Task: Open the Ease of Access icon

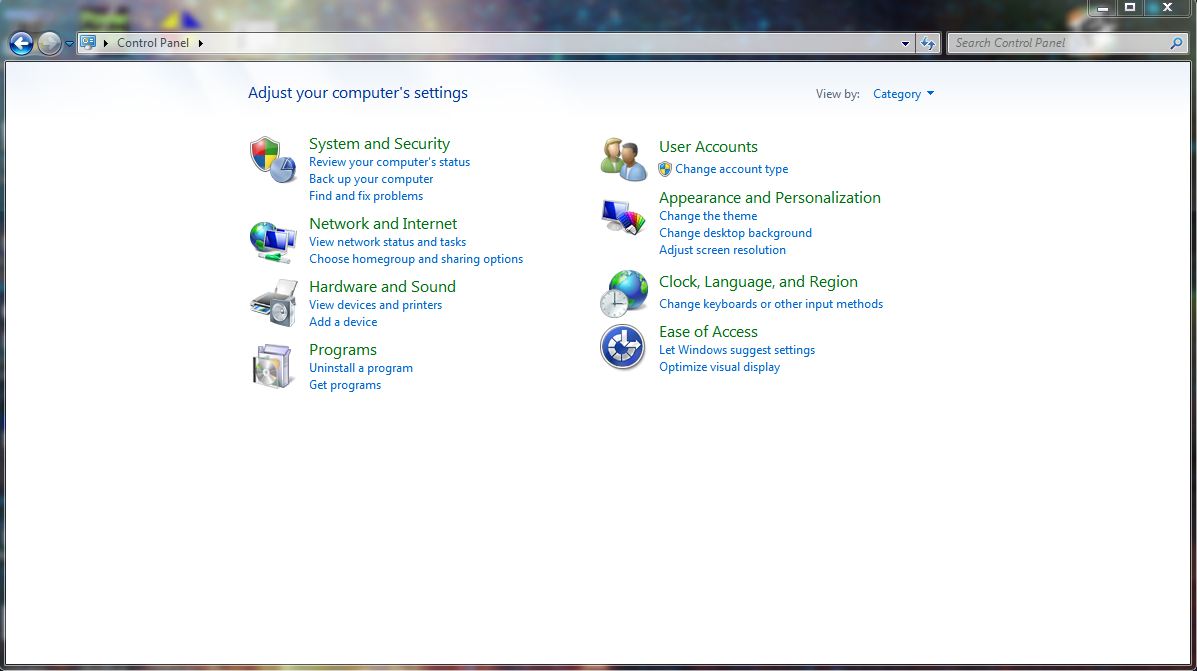Action: [623, 347]
